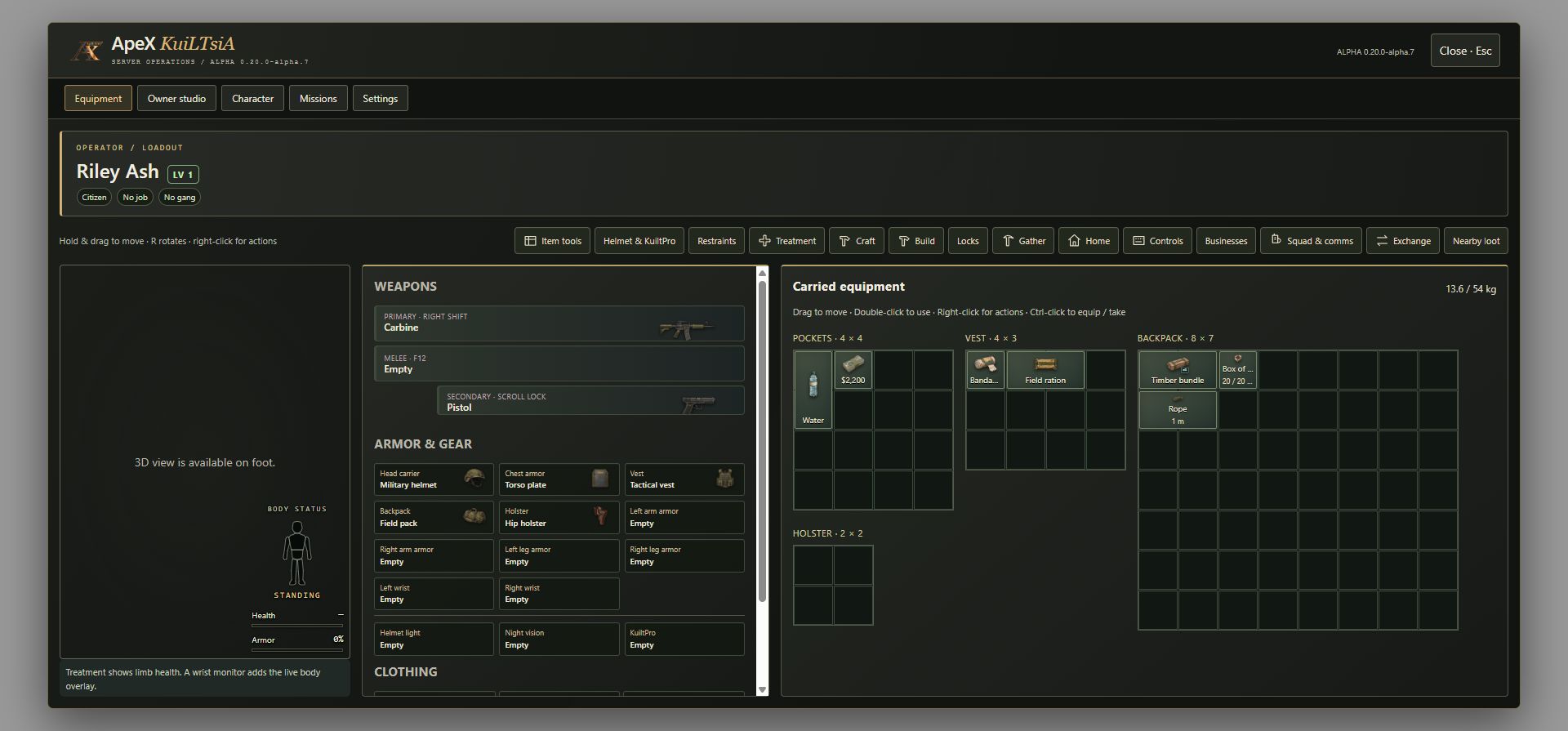
Task: Open the Character tab
Action: tap(252, 99)
